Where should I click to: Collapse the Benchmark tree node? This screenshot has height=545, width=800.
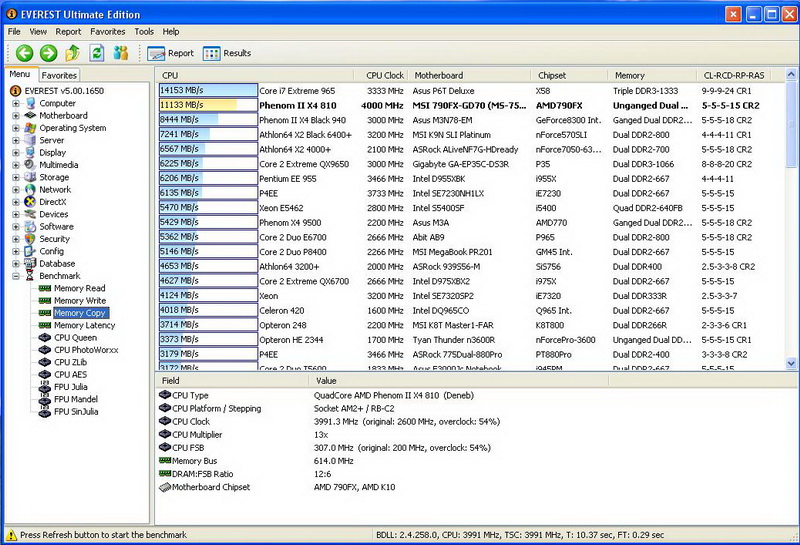point(16,276)
